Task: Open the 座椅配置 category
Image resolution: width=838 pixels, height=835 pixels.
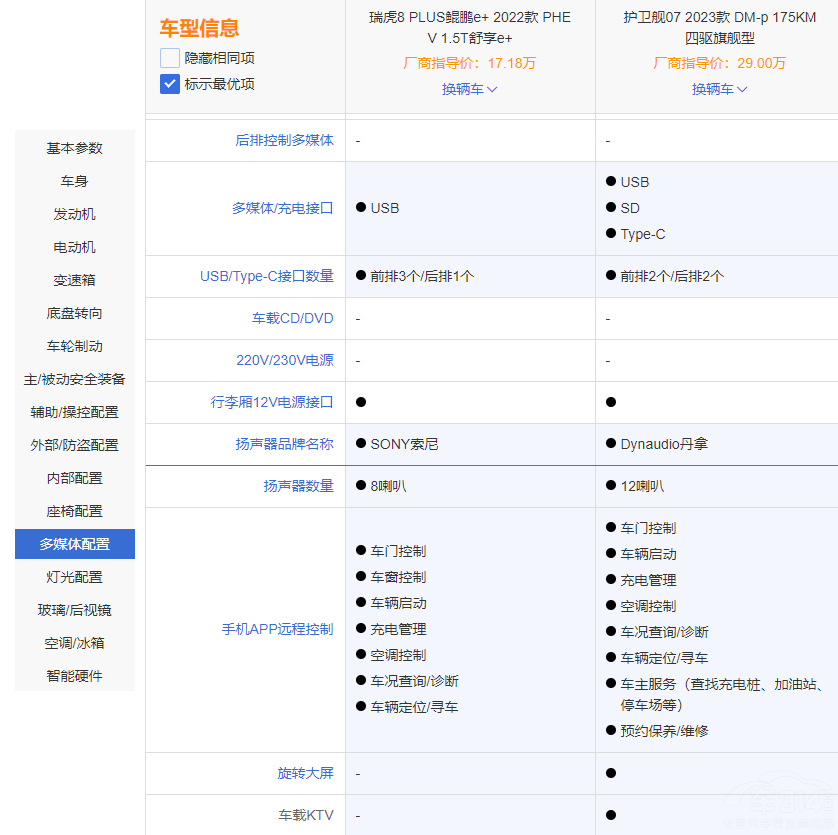Action: [74, 511]
